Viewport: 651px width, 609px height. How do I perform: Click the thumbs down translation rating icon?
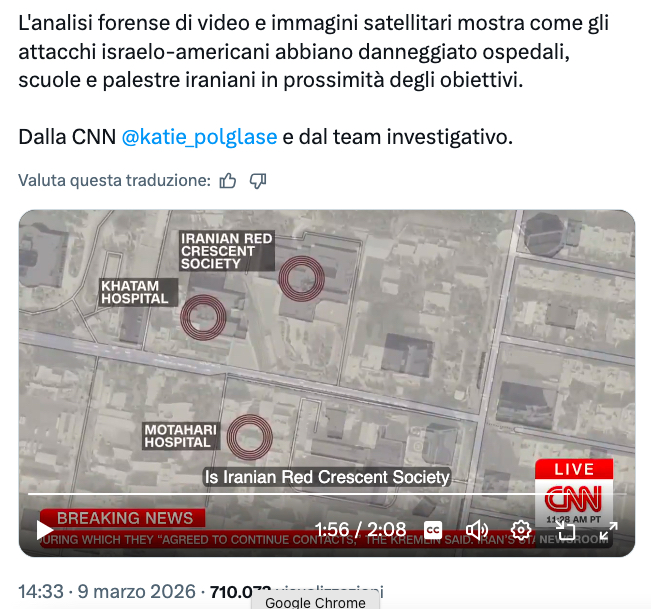[x=258, y=181]
